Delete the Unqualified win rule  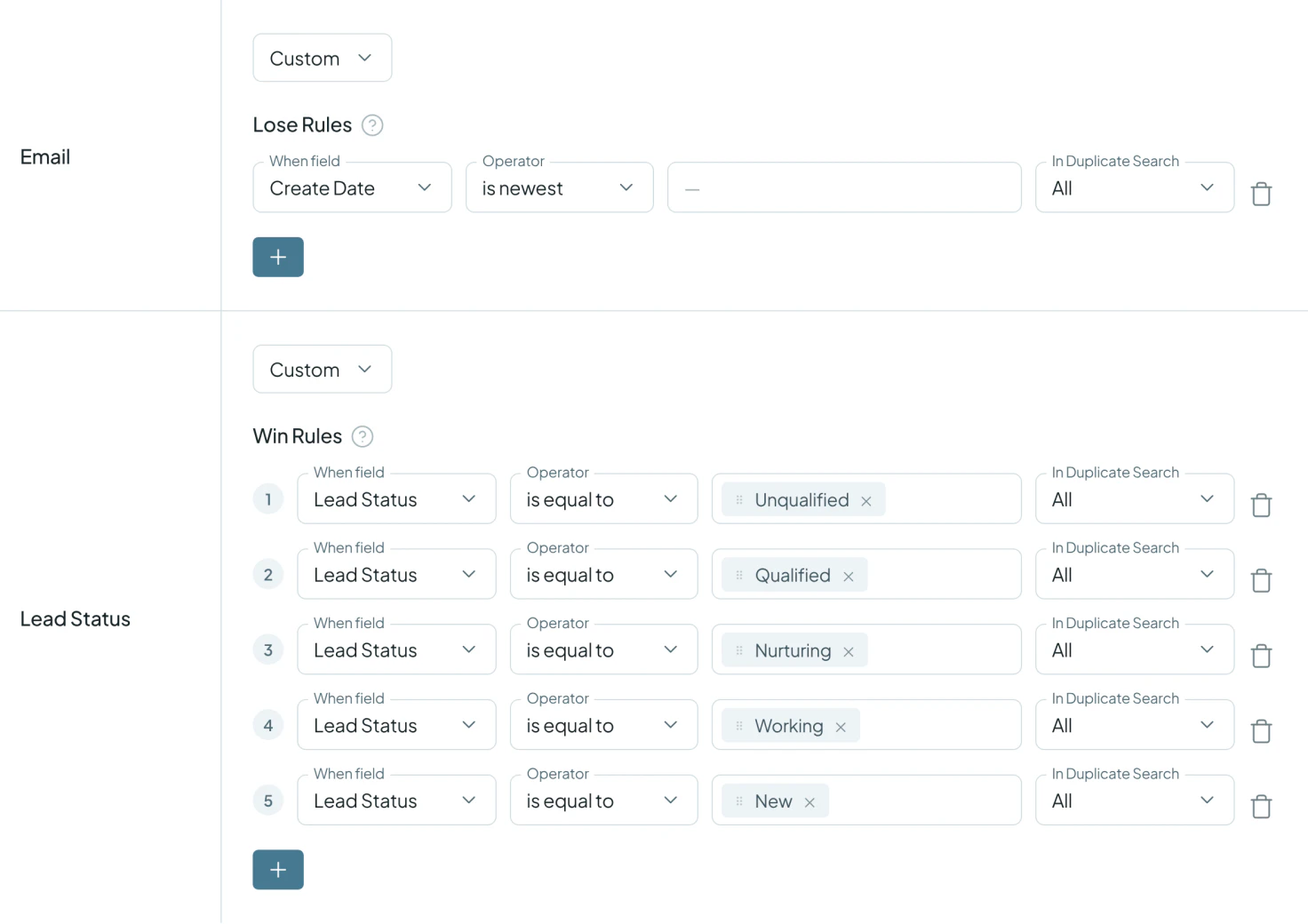[1261, 505]
